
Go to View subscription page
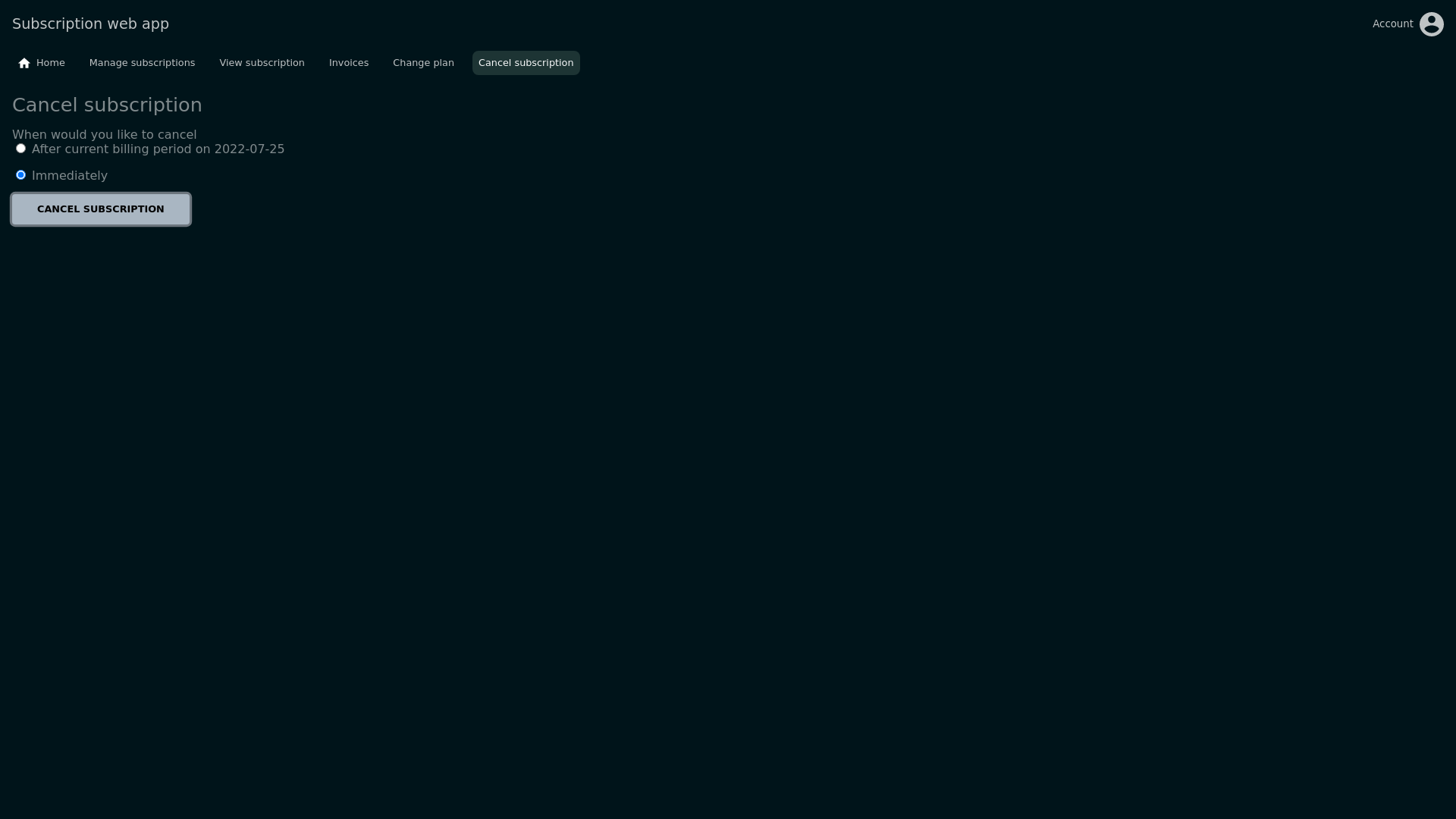coord(262,63)
